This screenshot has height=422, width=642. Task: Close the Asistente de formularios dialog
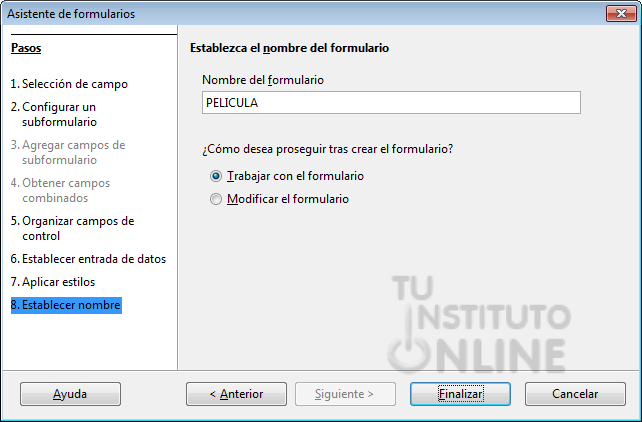[621, 14]
